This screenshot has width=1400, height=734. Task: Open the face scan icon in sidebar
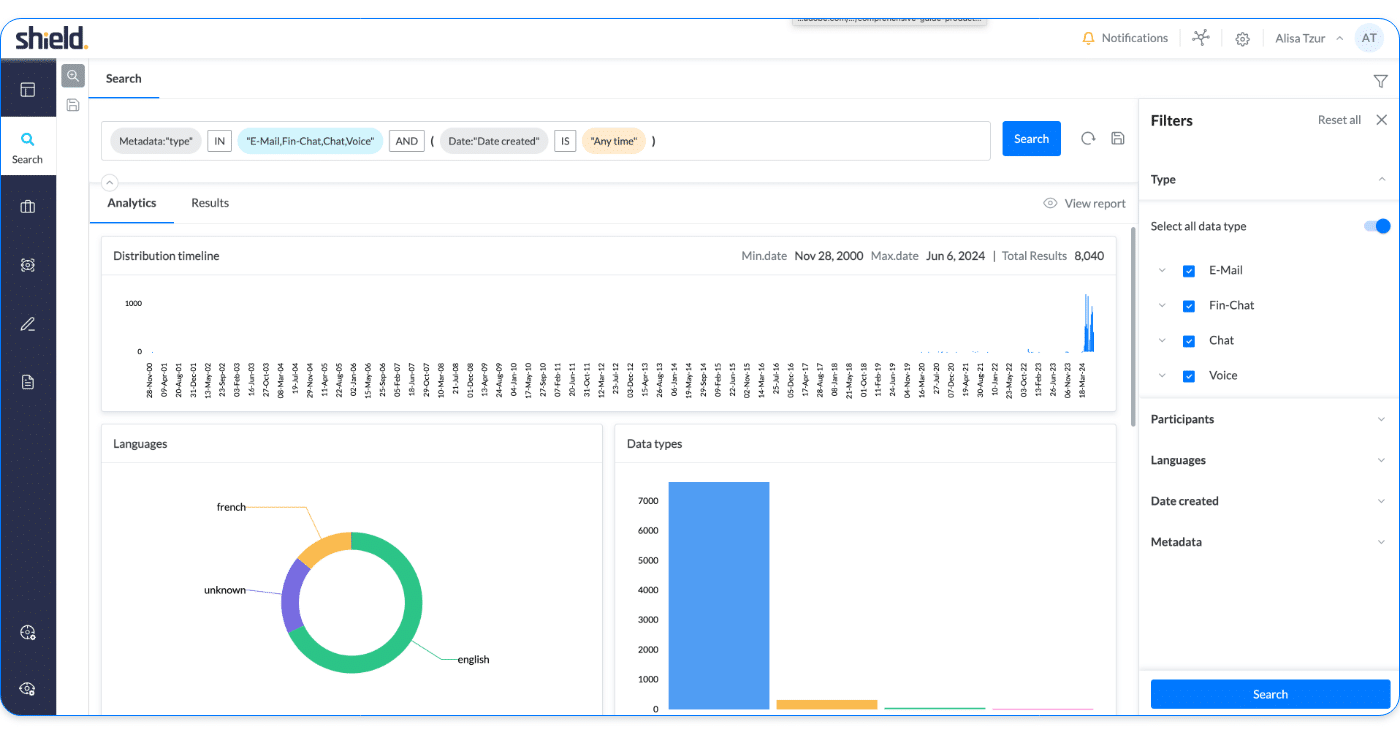(28, 265)
